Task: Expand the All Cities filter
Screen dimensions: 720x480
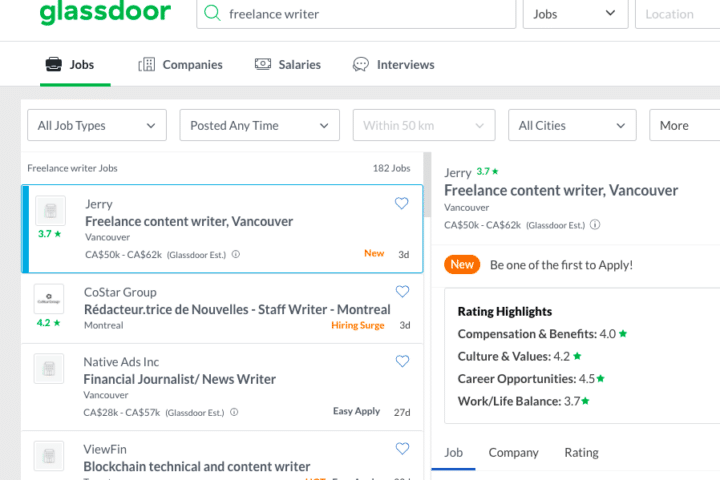Action: click(x=572, y=125)
